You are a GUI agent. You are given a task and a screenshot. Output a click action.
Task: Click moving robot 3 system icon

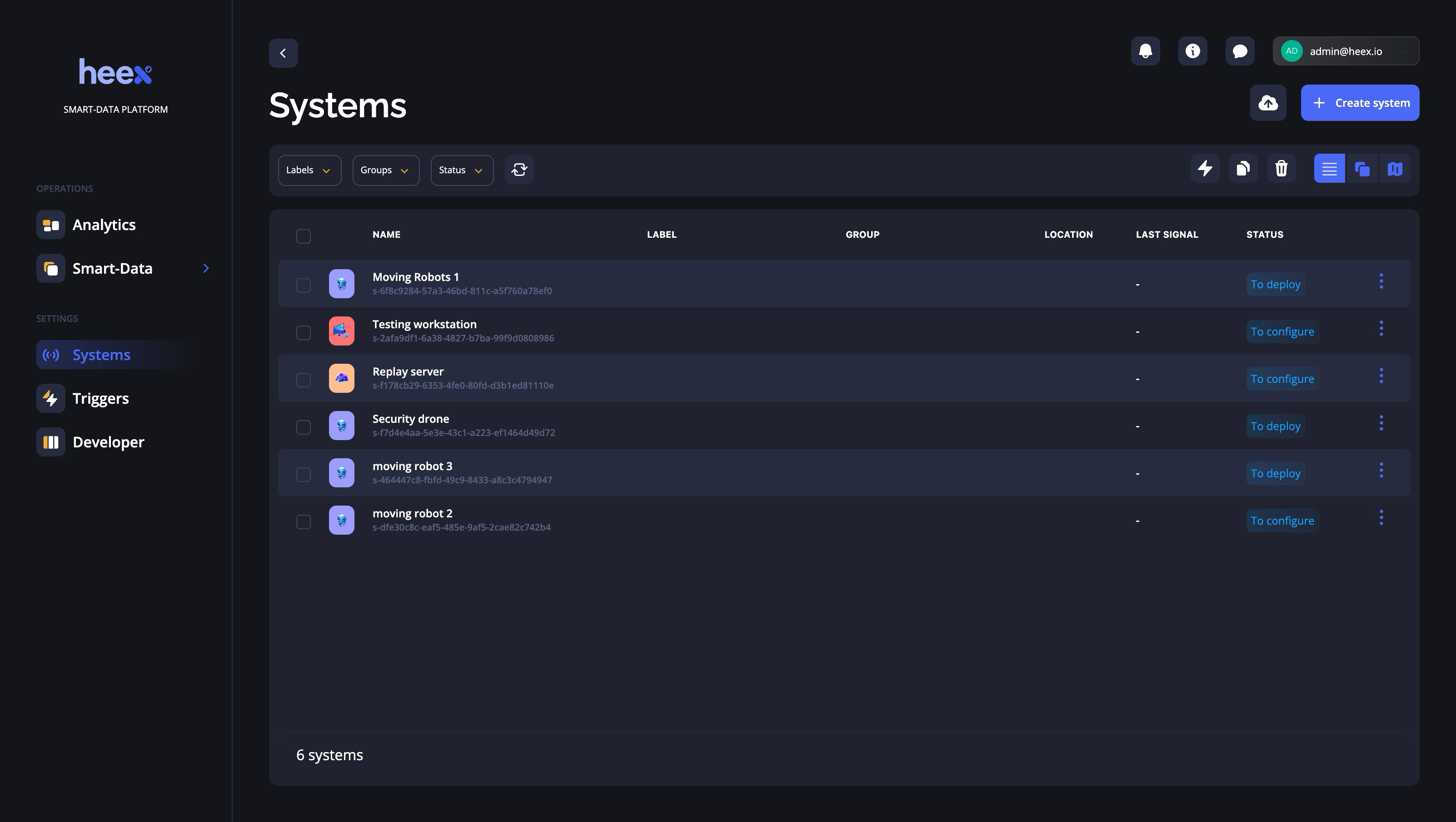341,473
